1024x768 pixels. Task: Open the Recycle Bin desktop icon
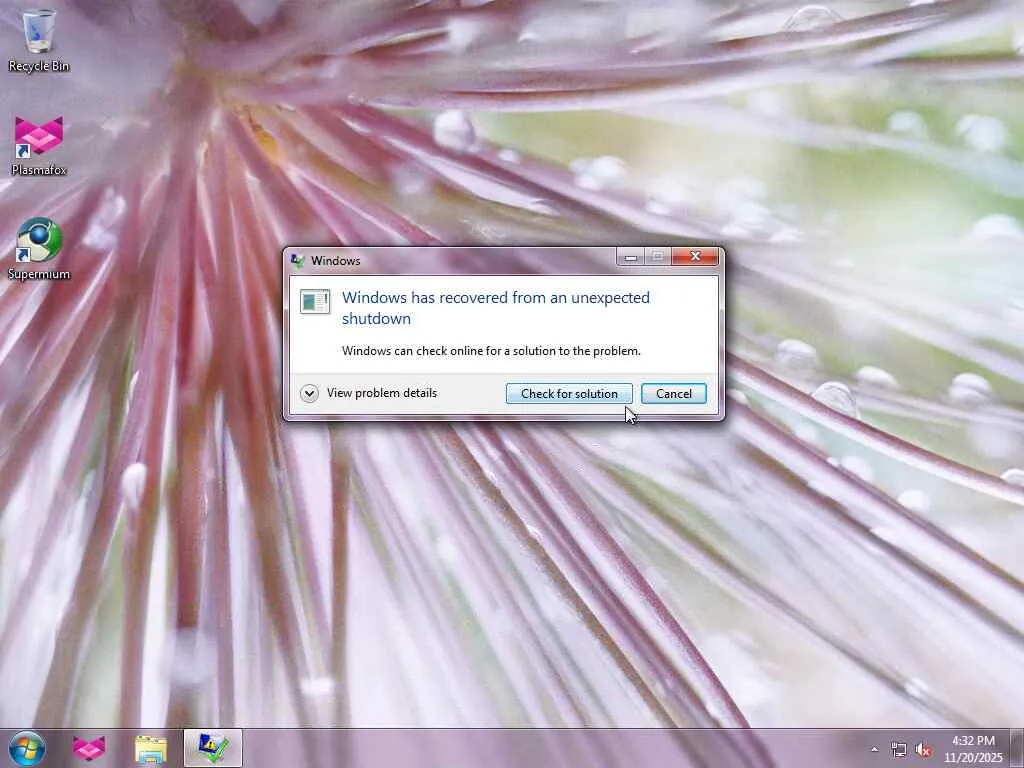(39, 40)
